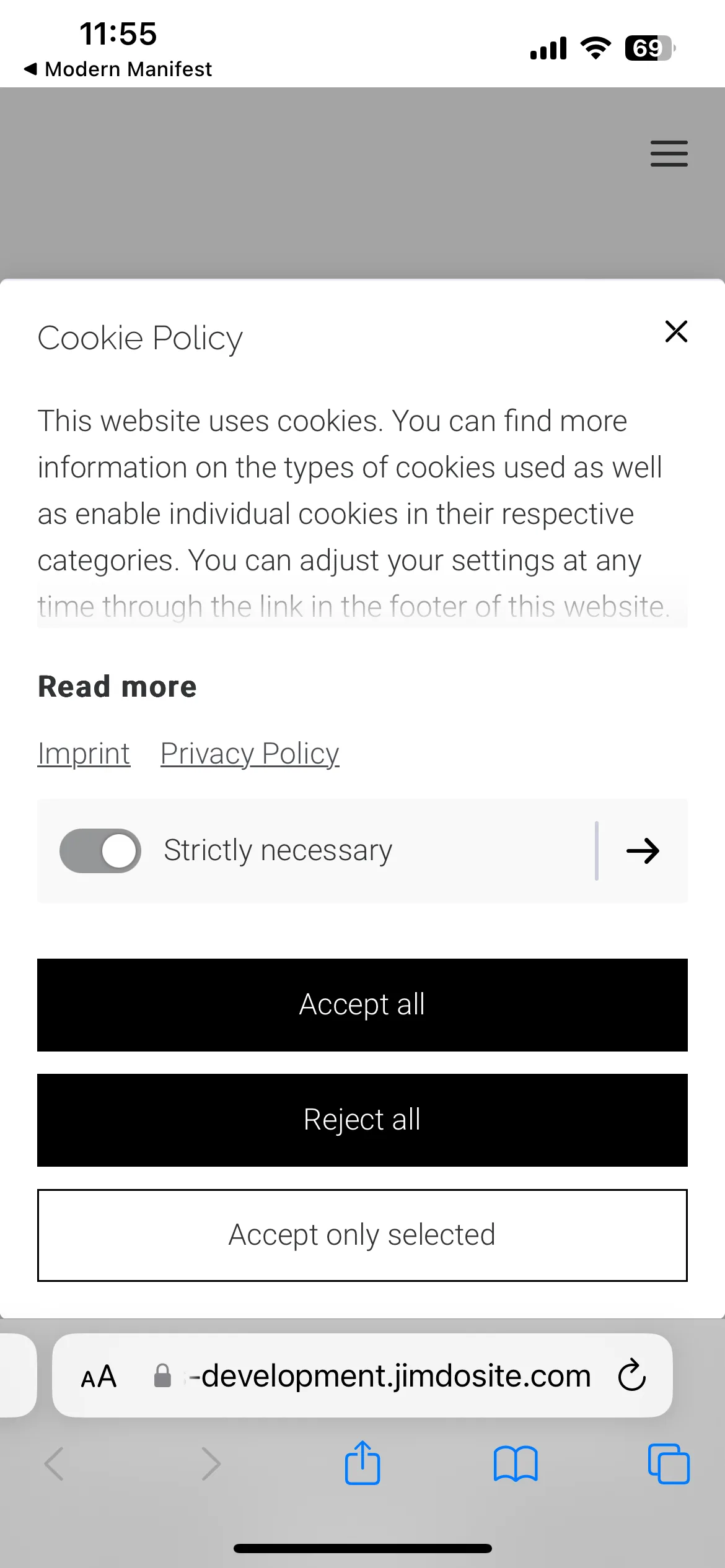Return to Modern Manifest app
725x1568 pixels.
click(118, 69)
